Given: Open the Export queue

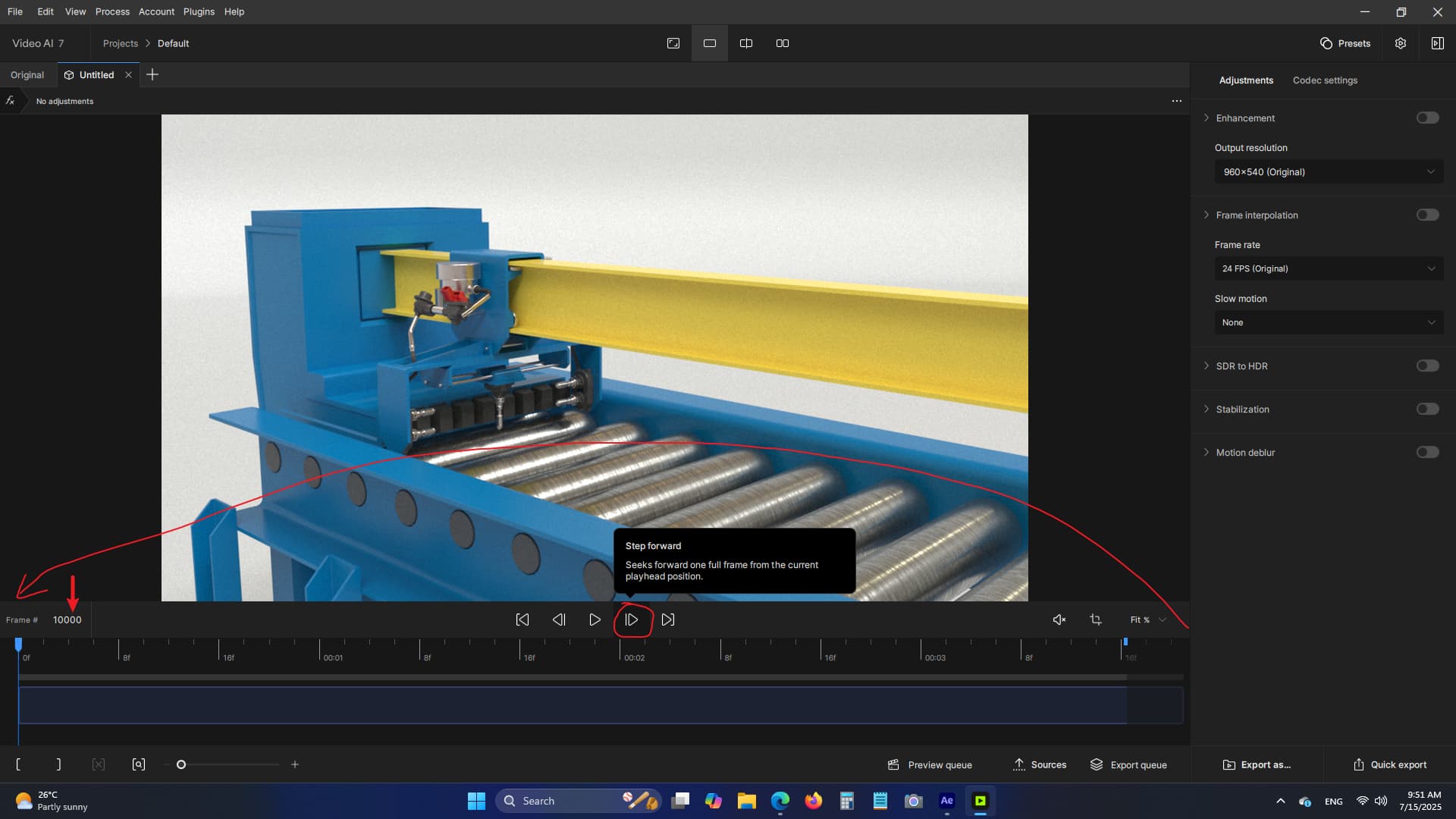Looking at the screenshot, I should [1128, 764].
